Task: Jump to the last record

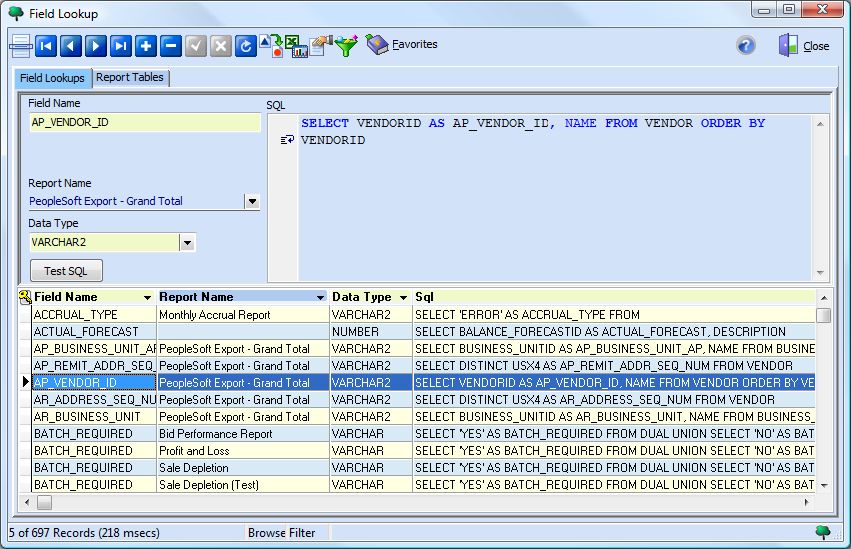Action: tap(121, 46)
